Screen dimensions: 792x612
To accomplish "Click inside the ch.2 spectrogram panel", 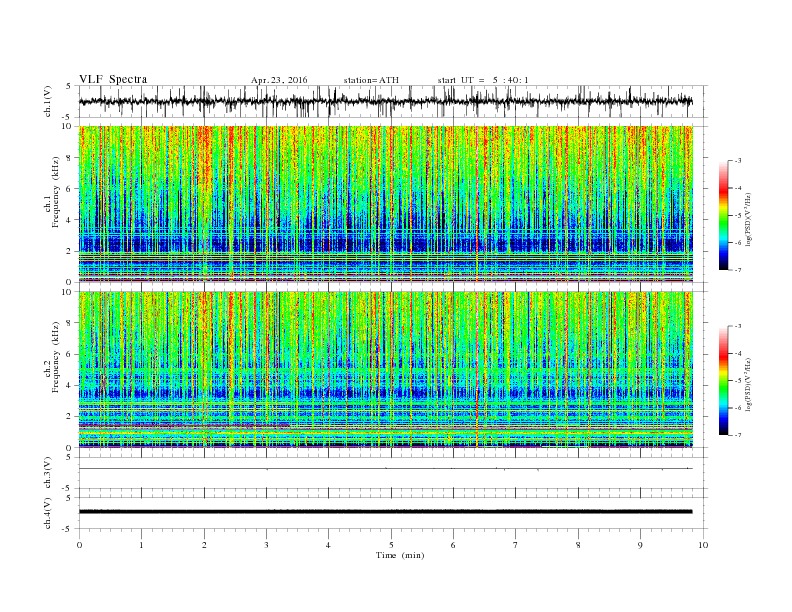I will click(386, 369).
